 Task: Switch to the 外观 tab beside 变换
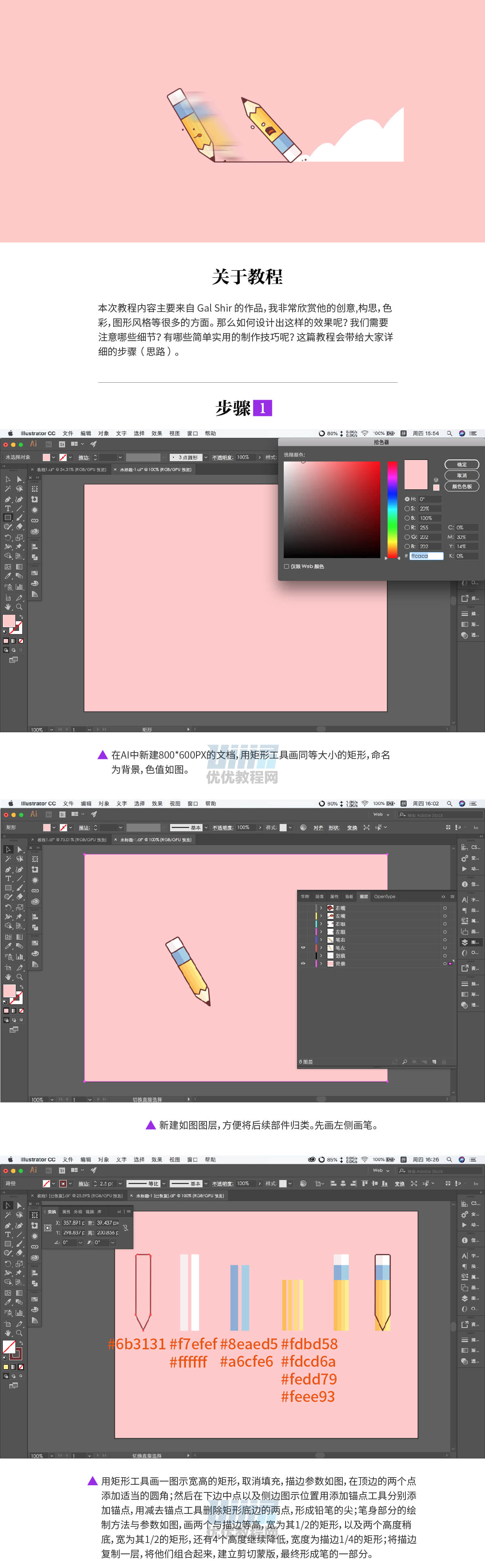point(78,1211)
